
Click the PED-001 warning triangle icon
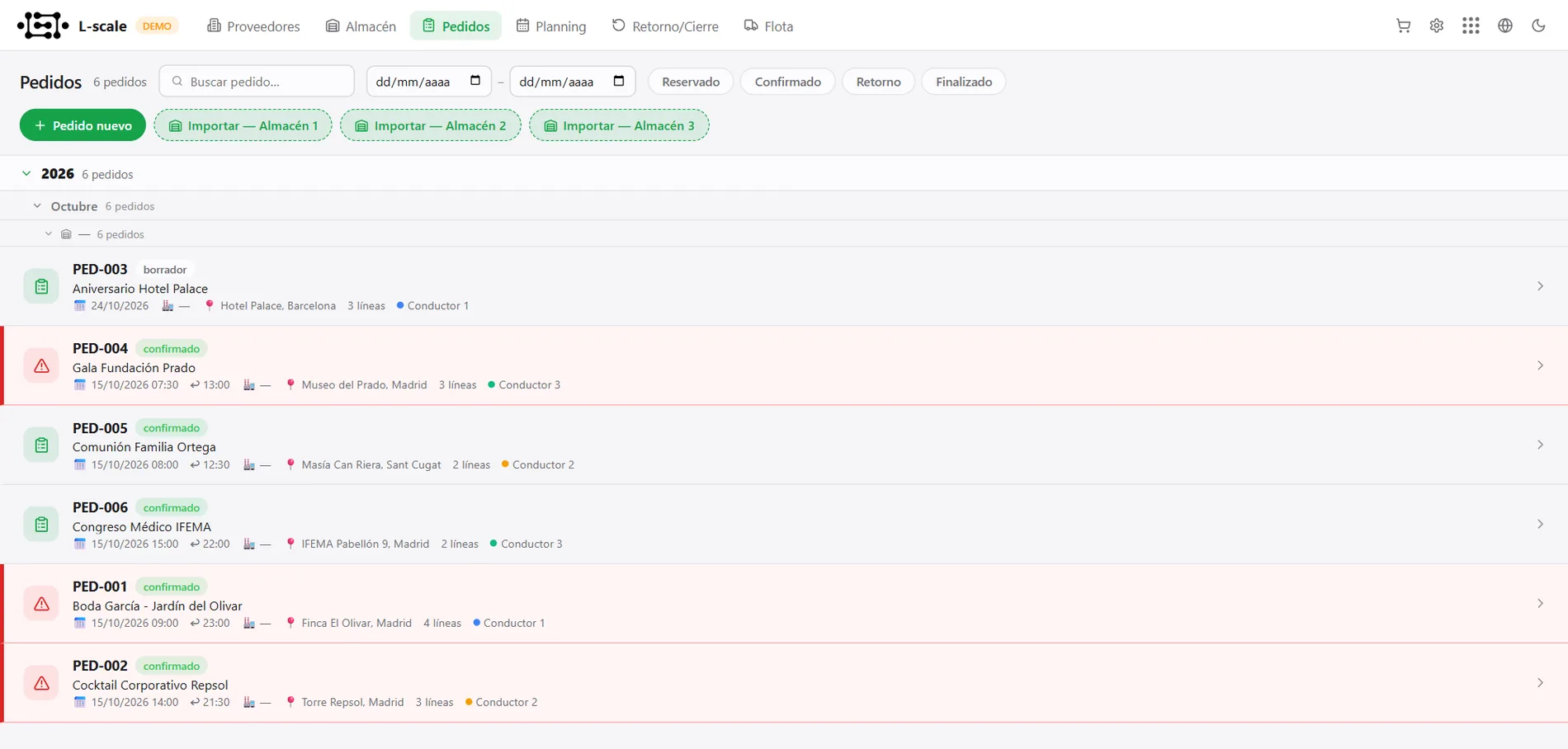pos(41,604)
